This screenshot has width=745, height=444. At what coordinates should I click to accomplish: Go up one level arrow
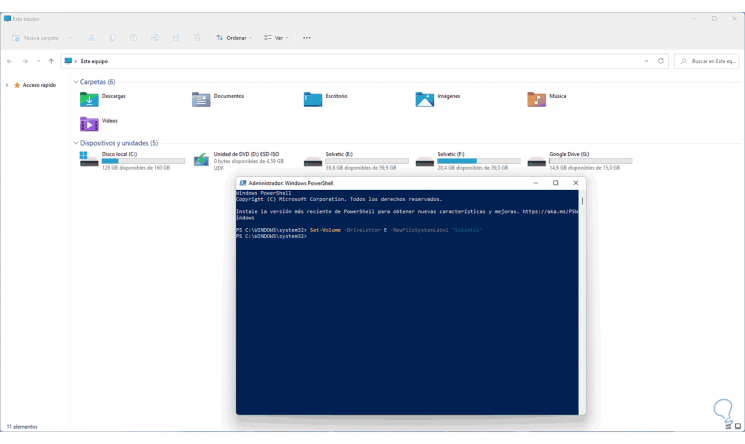(51, 61)
